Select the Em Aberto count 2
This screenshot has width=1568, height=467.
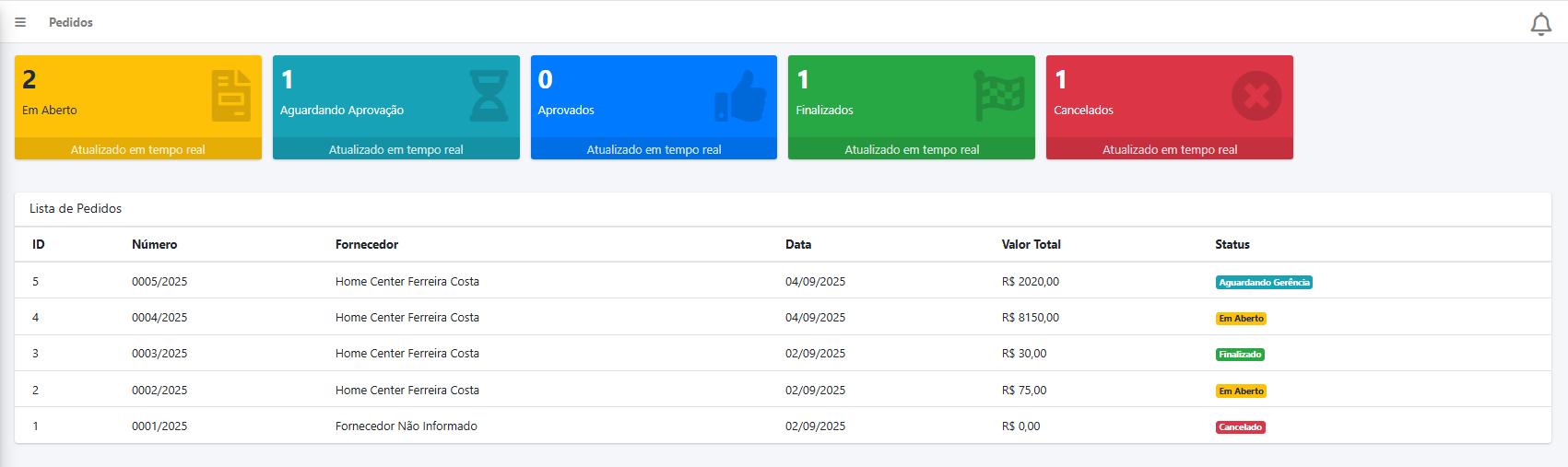tap(29, 80)
